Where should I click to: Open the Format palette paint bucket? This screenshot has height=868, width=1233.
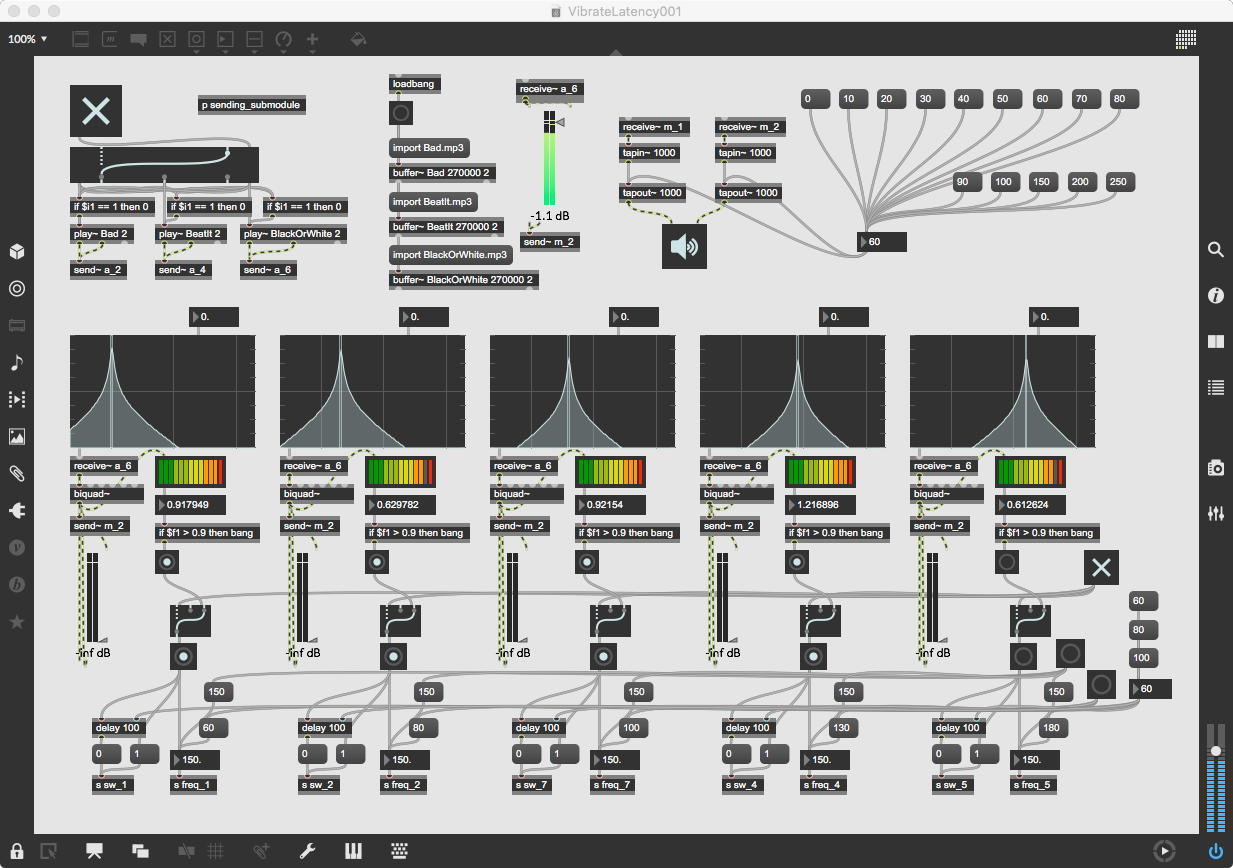pos(358,40)
